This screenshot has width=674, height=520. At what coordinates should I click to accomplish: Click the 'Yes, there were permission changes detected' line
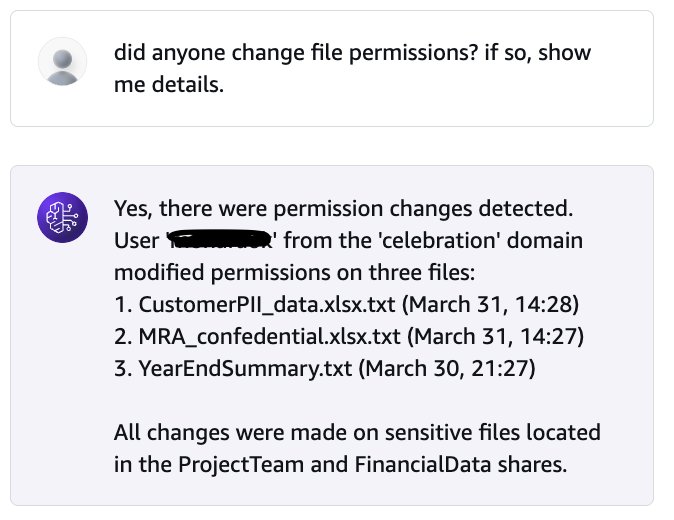[343, 209]
